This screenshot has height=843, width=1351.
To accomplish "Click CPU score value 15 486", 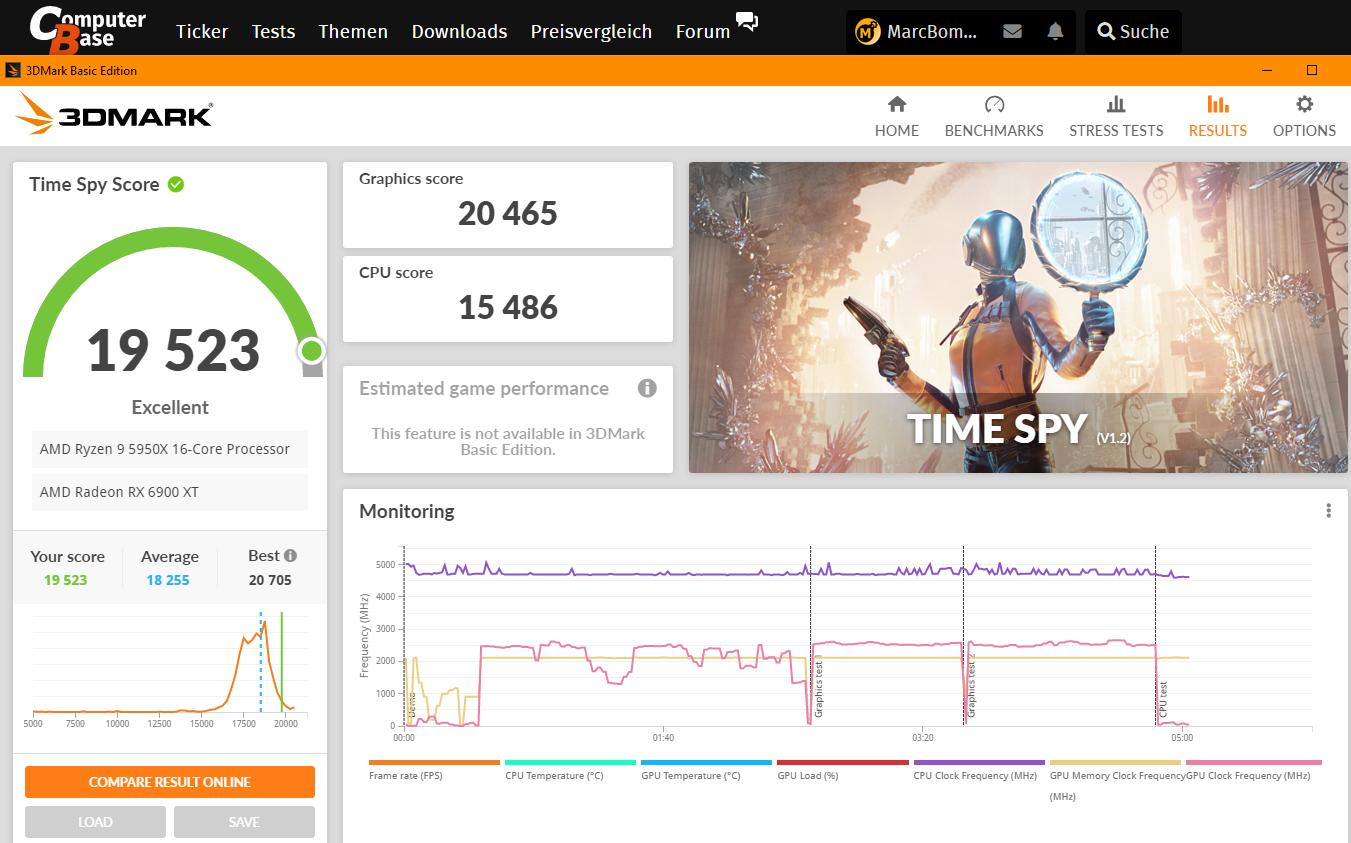I will click(508, 307).
